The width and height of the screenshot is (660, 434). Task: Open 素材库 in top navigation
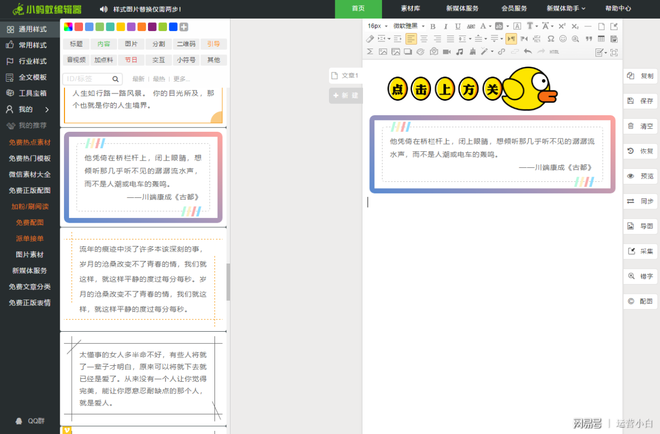point(410,8)
